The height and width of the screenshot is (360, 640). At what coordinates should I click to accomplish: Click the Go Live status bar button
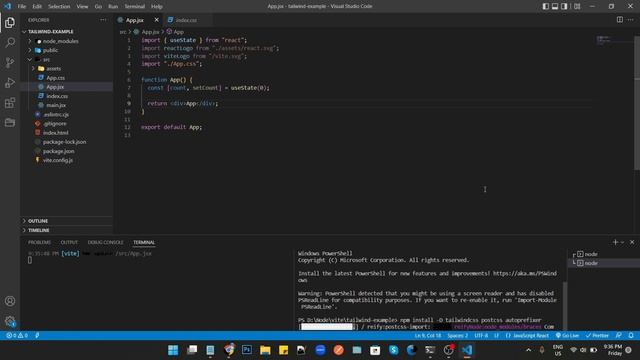[567, 336]
